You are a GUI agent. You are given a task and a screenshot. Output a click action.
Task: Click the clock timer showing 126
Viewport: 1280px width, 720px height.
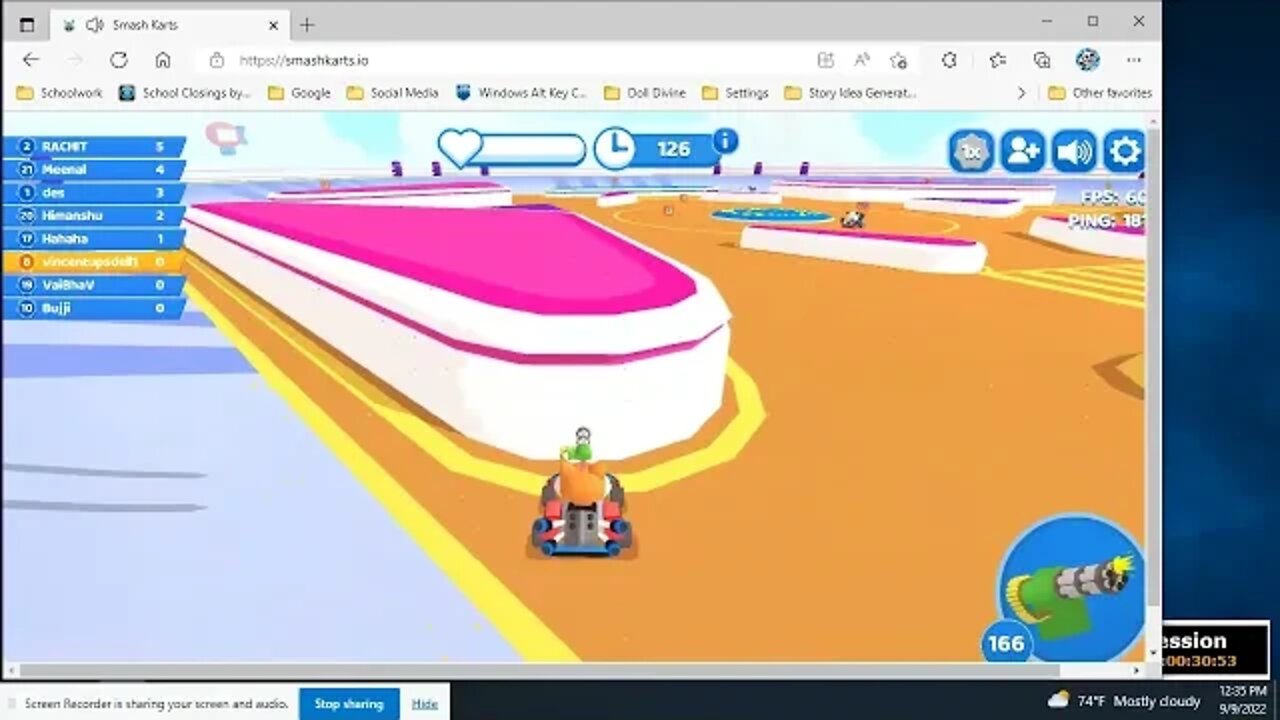tap(656, 149)
